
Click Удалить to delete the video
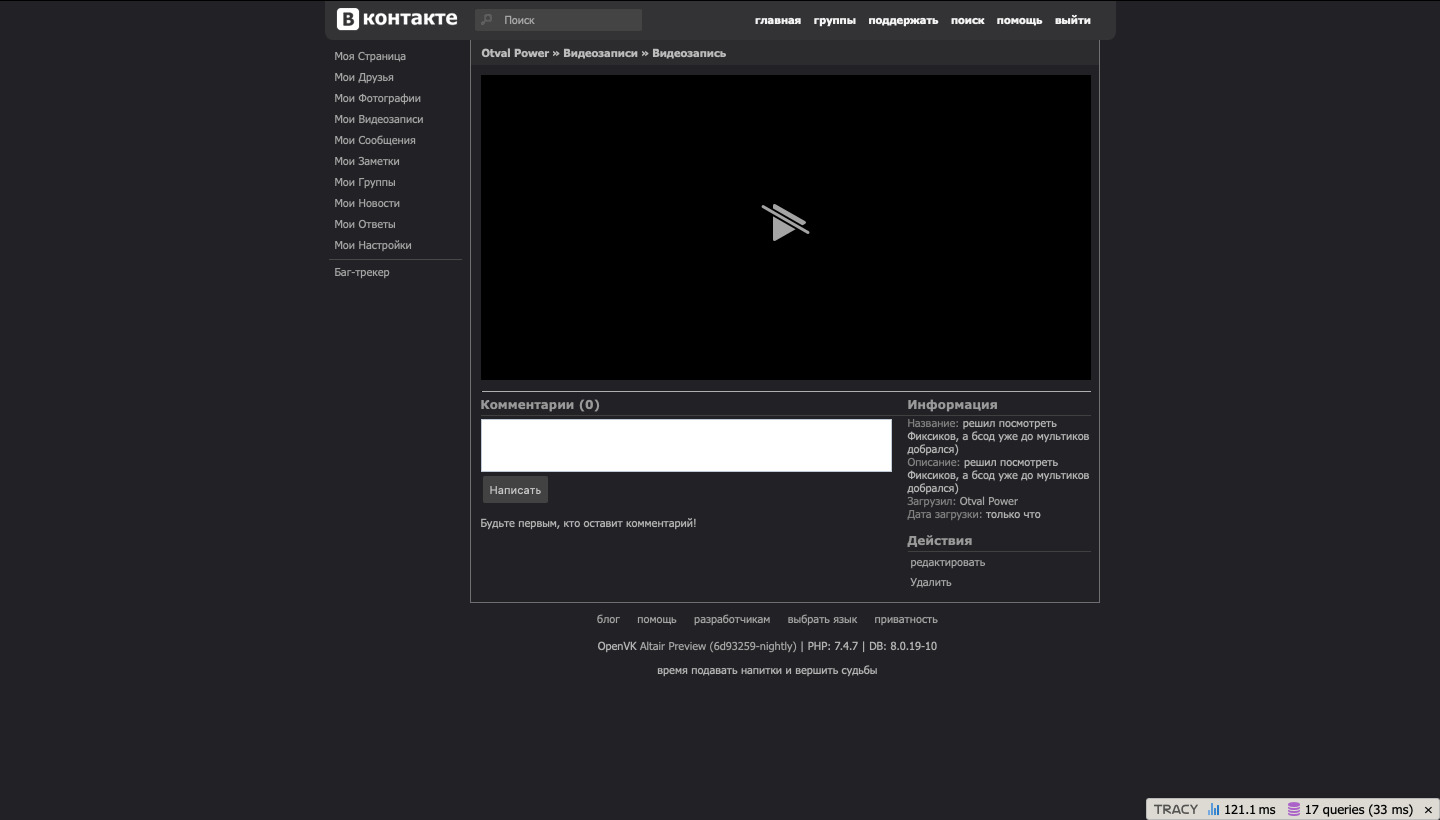931,582
